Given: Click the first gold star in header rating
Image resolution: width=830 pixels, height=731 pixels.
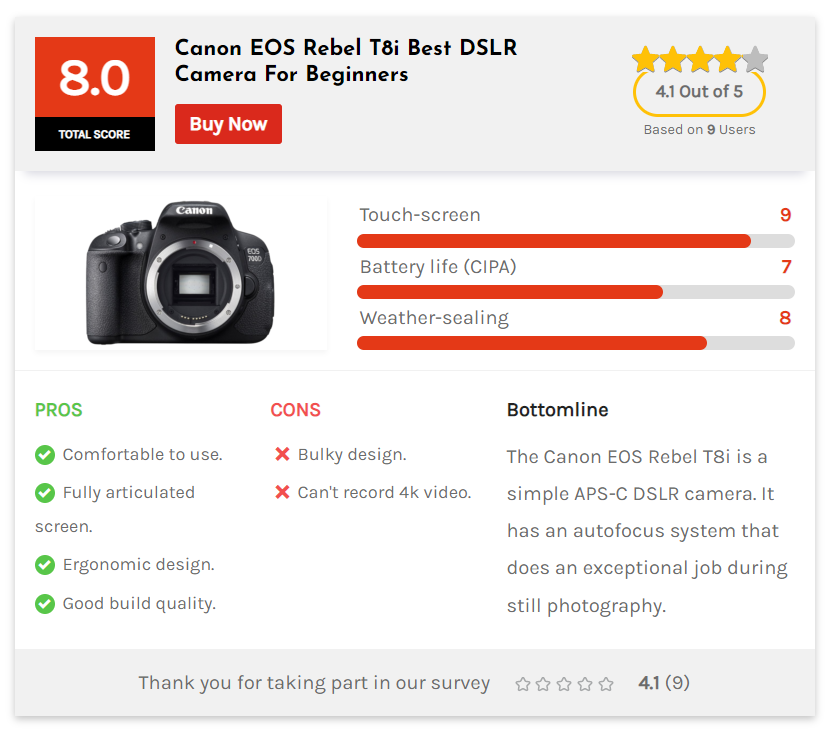Looking at the screenshot, I should point(646,60).
